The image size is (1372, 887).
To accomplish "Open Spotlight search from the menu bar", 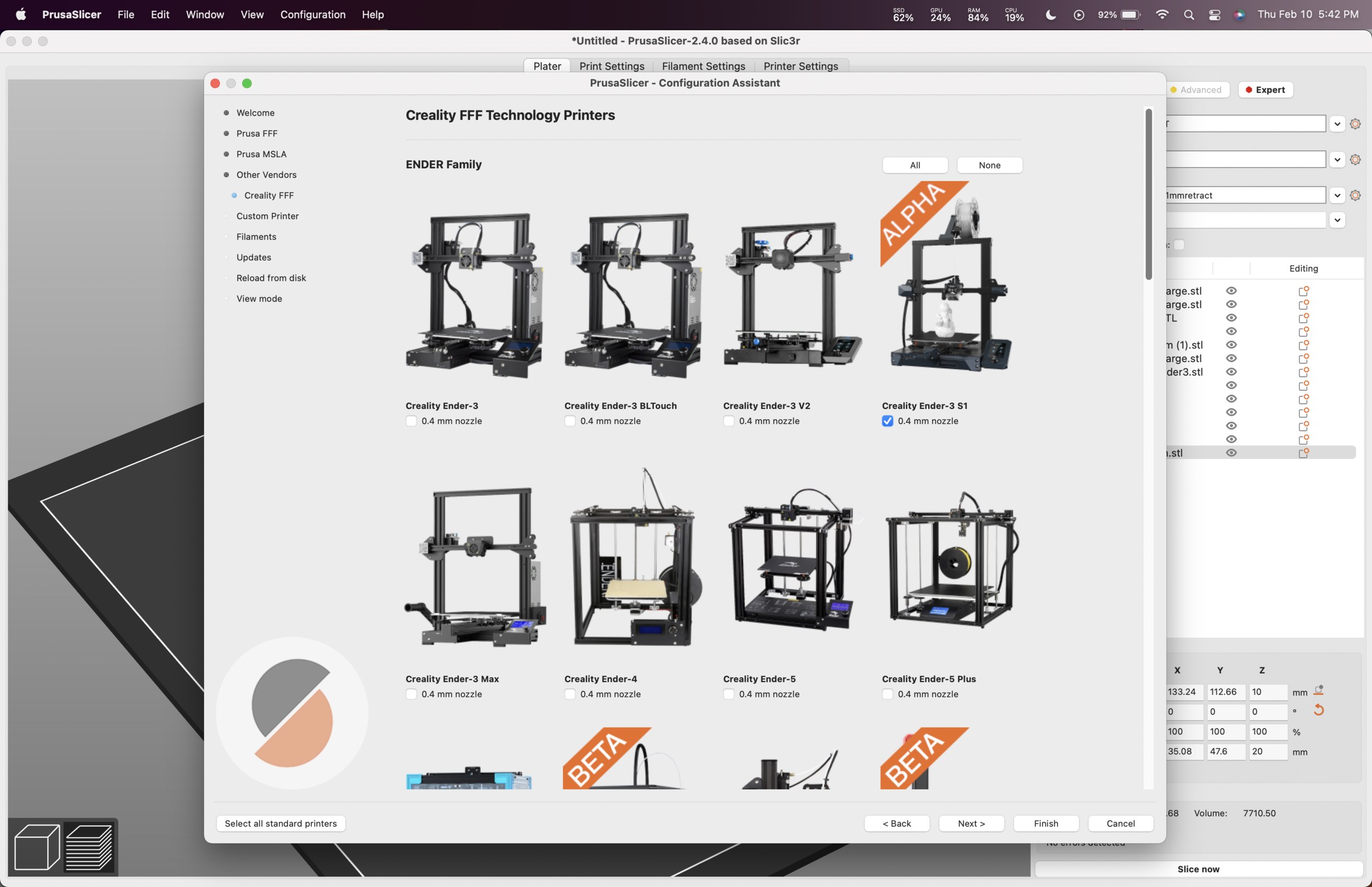I will pos(1189,14).
